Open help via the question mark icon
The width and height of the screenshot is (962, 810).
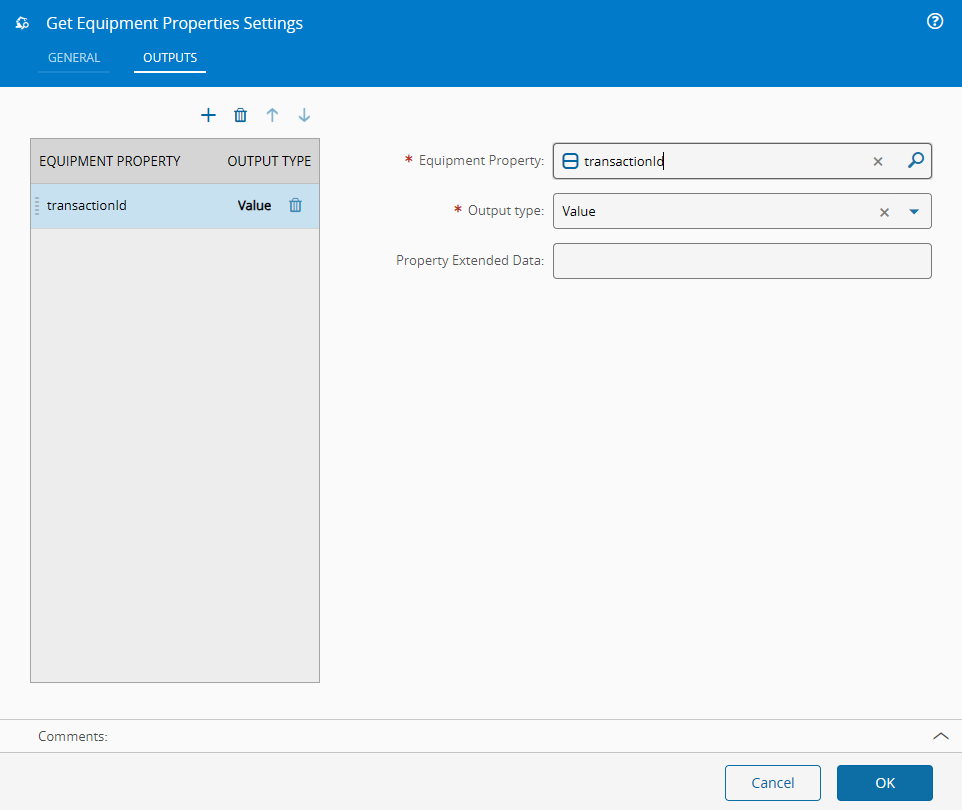click(x=934, y=21)
